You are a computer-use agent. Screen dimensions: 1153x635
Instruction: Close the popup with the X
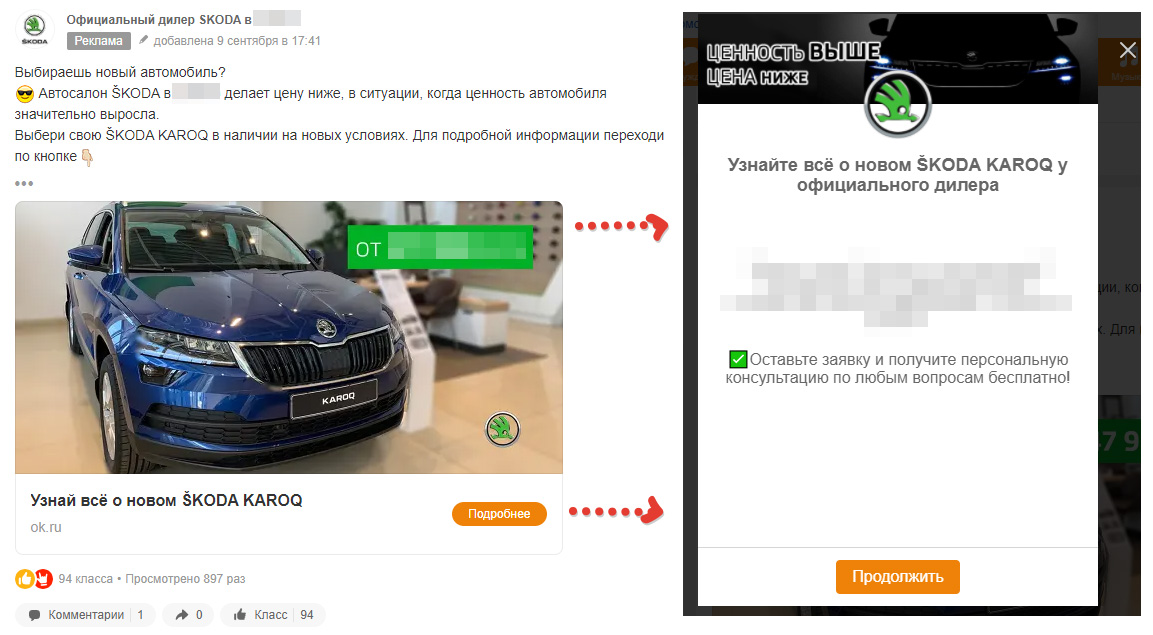coord(1127,50)
